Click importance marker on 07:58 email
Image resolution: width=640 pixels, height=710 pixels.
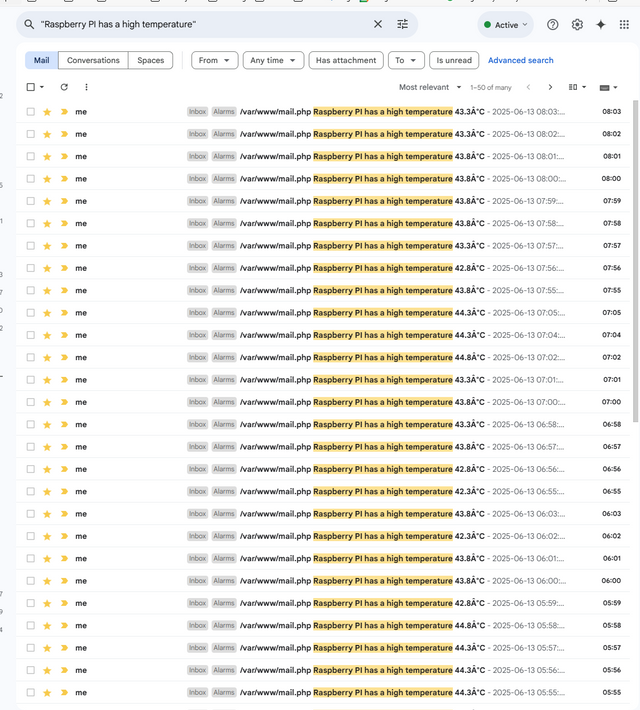point(64,223)
